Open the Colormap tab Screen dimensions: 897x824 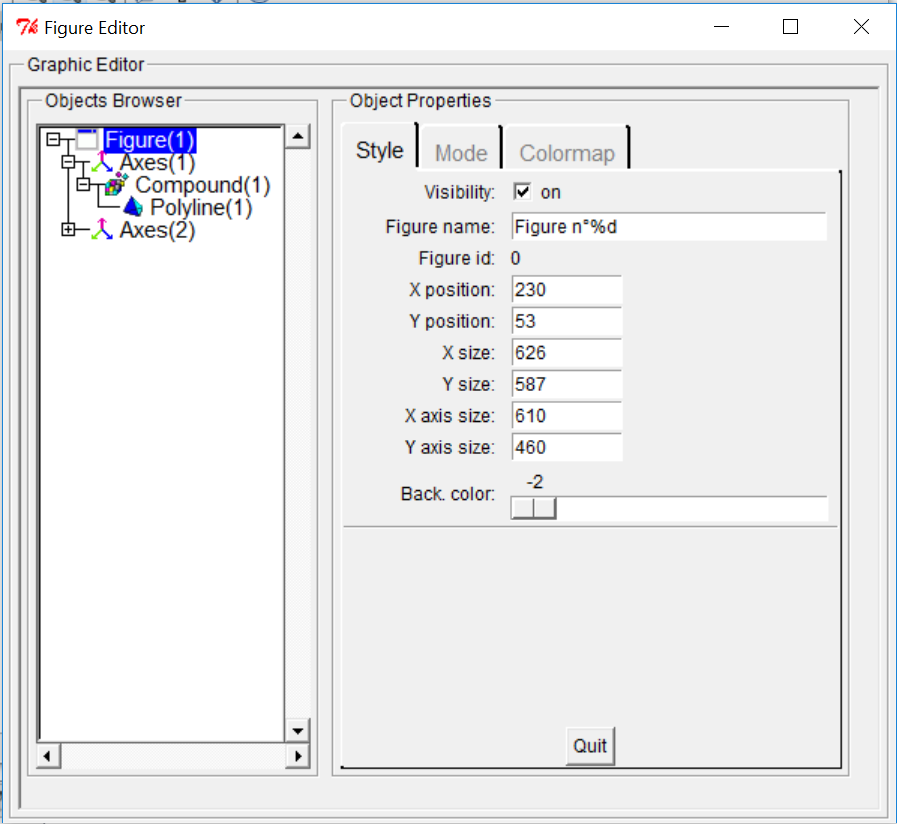(567, 153)
